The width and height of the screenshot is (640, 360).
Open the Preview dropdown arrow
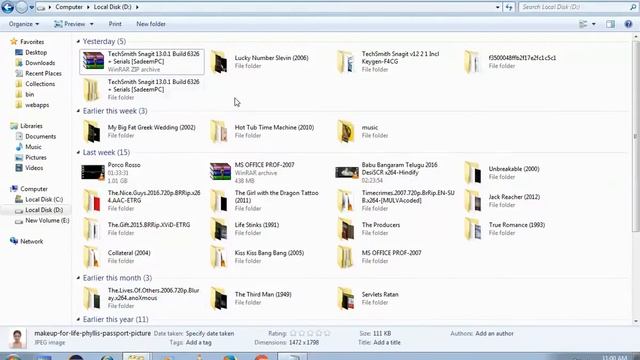(x=91, y=24)
